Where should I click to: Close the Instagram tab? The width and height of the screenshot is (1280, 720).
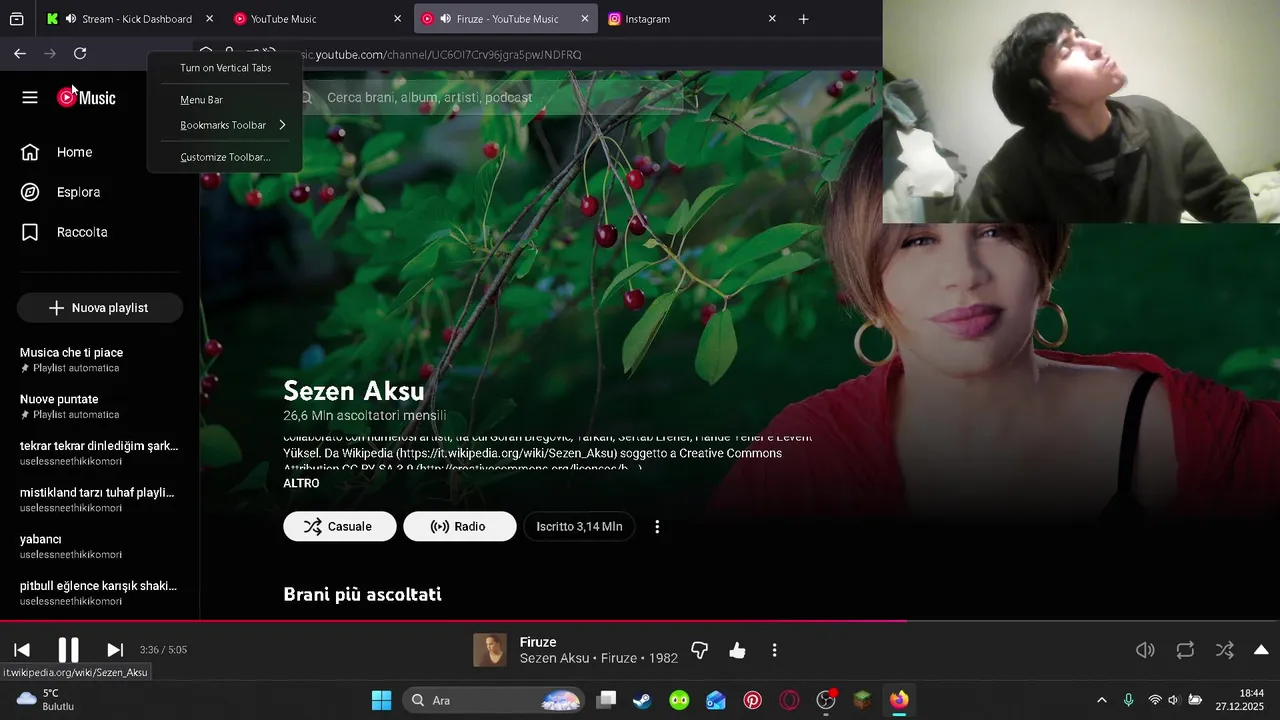click(x=772, y=19)
